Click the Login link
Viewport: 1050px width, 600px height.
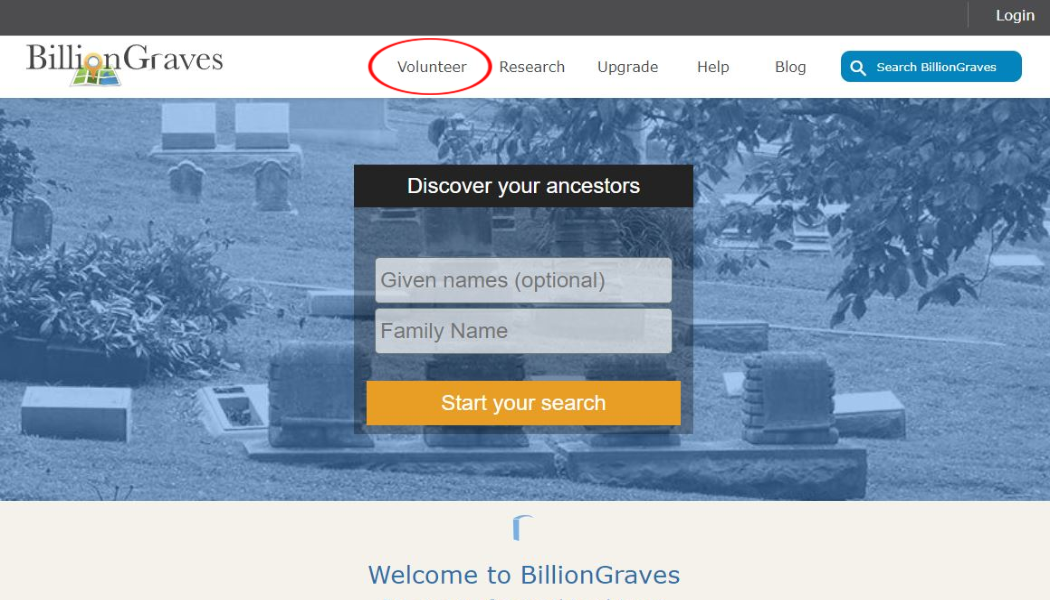[x=1015, y=15]
